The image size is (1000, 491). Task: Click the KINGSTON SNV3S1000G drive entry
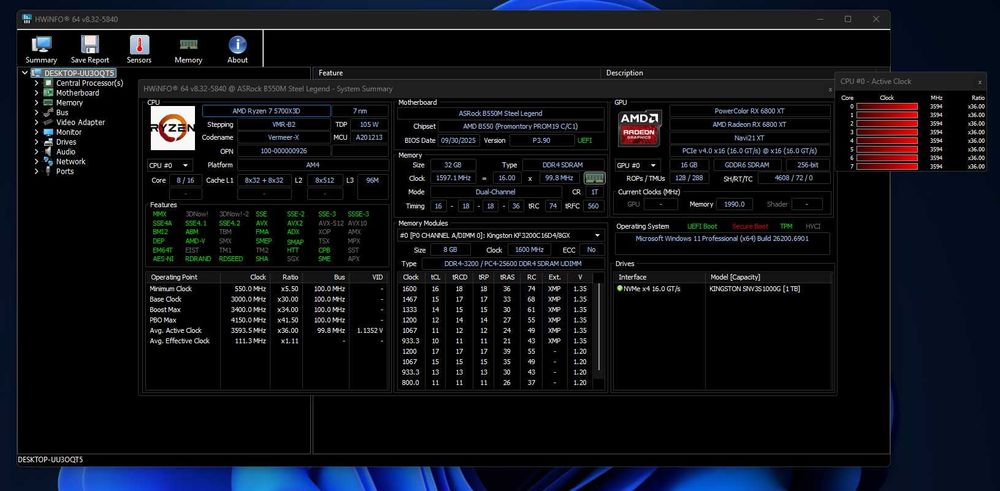(754, 288)
